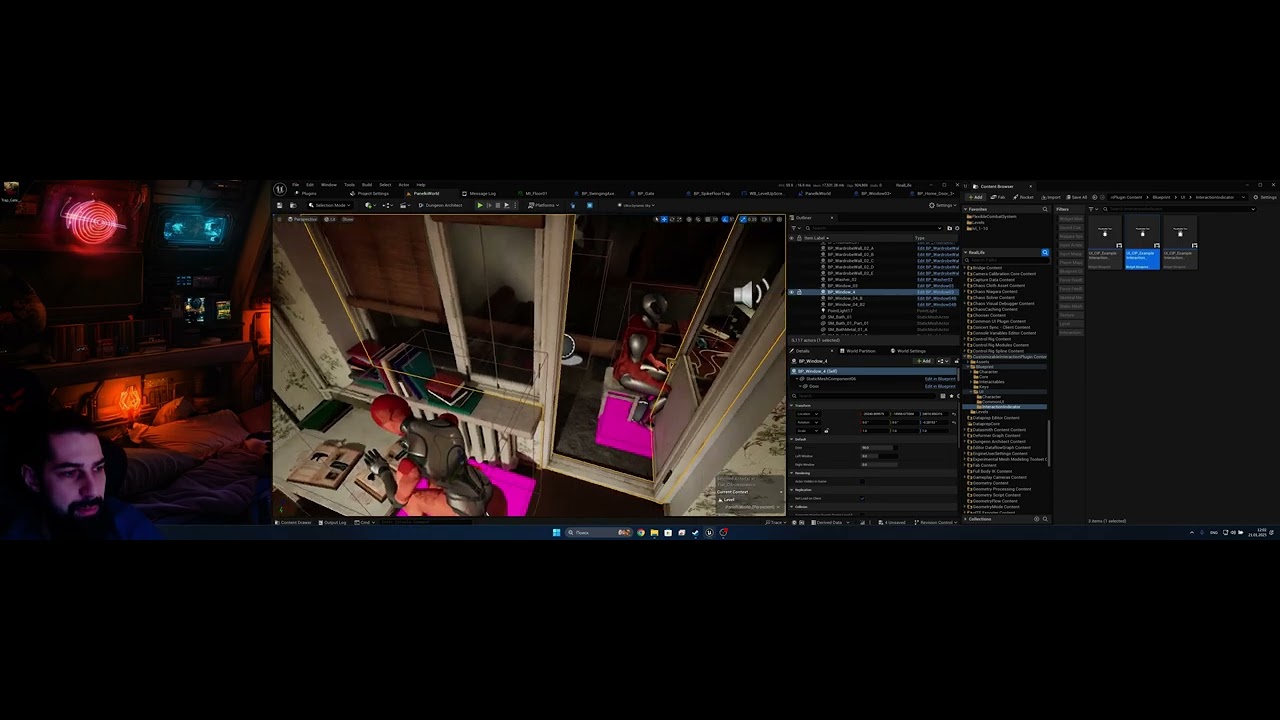This screenshot has height=720, width=1280.
Task: Open the Window menu
Action: tap(329, 185)
